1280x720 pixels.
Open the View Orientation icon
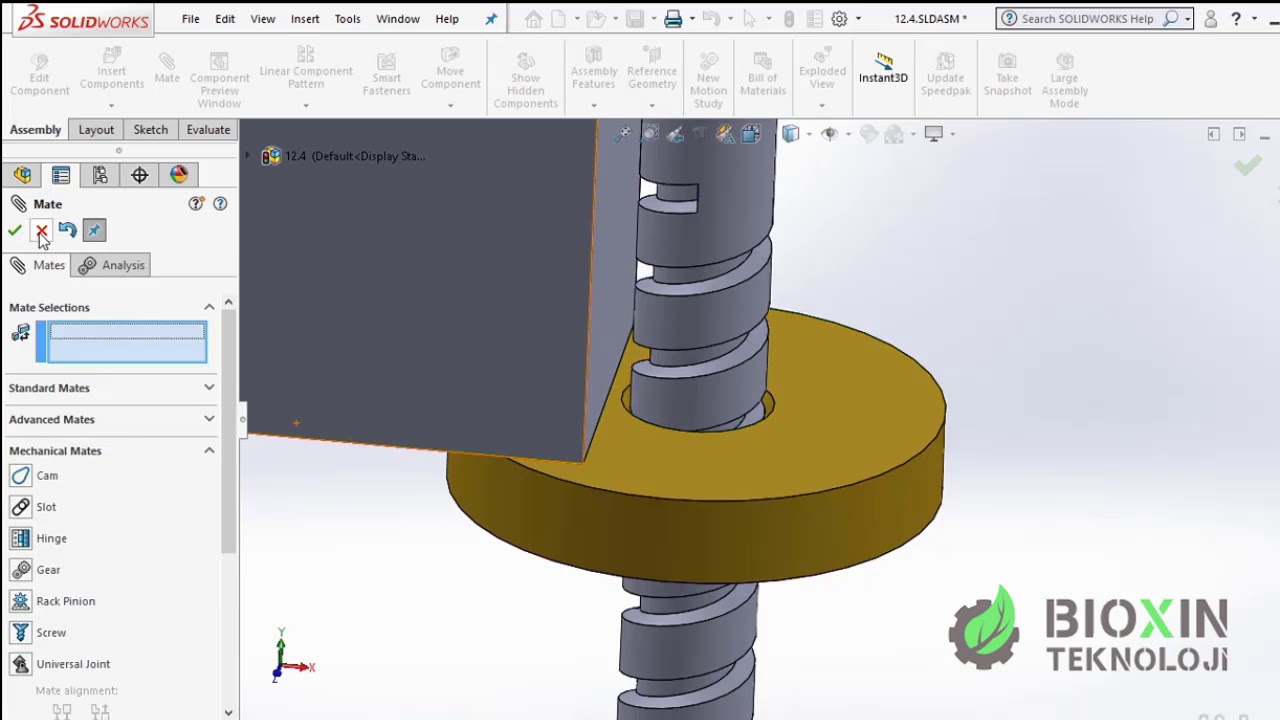point(751,134)
